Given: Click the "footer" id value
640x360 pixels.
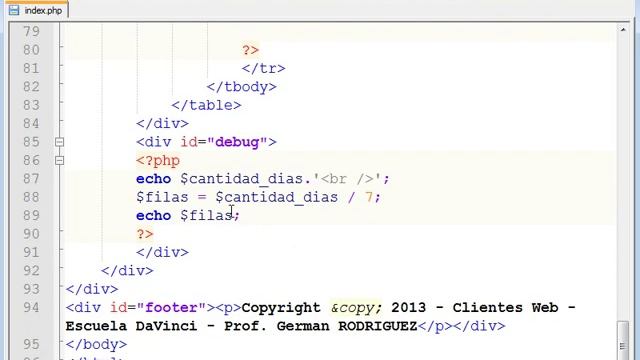Looking at the screenshot, I should pos(171,307).
